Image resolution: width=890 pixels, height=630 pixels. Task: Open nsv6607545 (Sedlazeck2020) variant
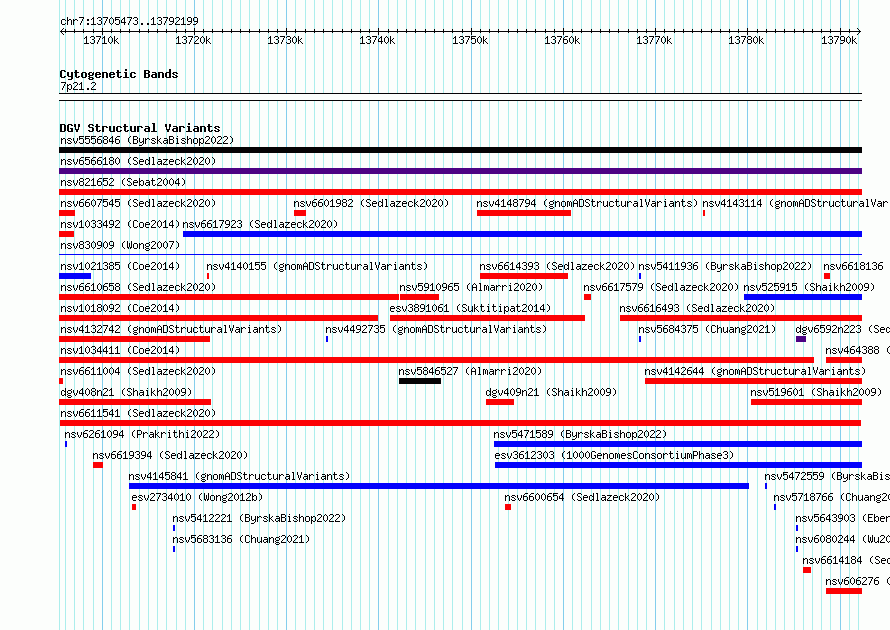tap(138, 203)
